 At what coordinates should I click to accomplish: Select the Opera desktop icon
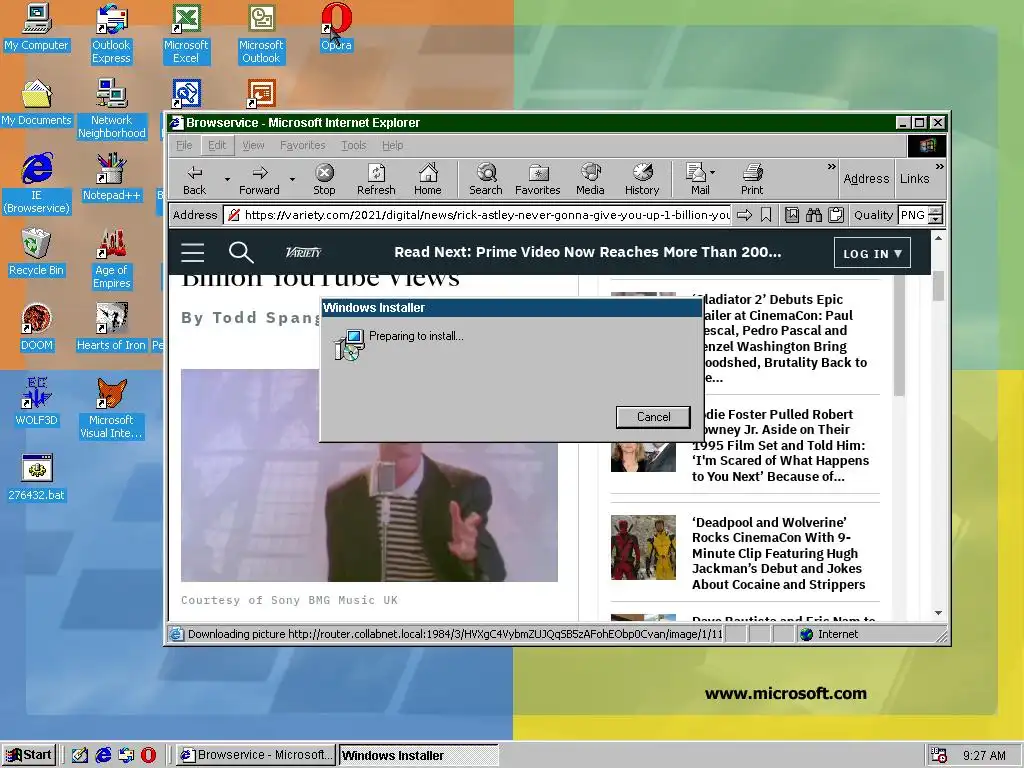click(x=336, y=27)
